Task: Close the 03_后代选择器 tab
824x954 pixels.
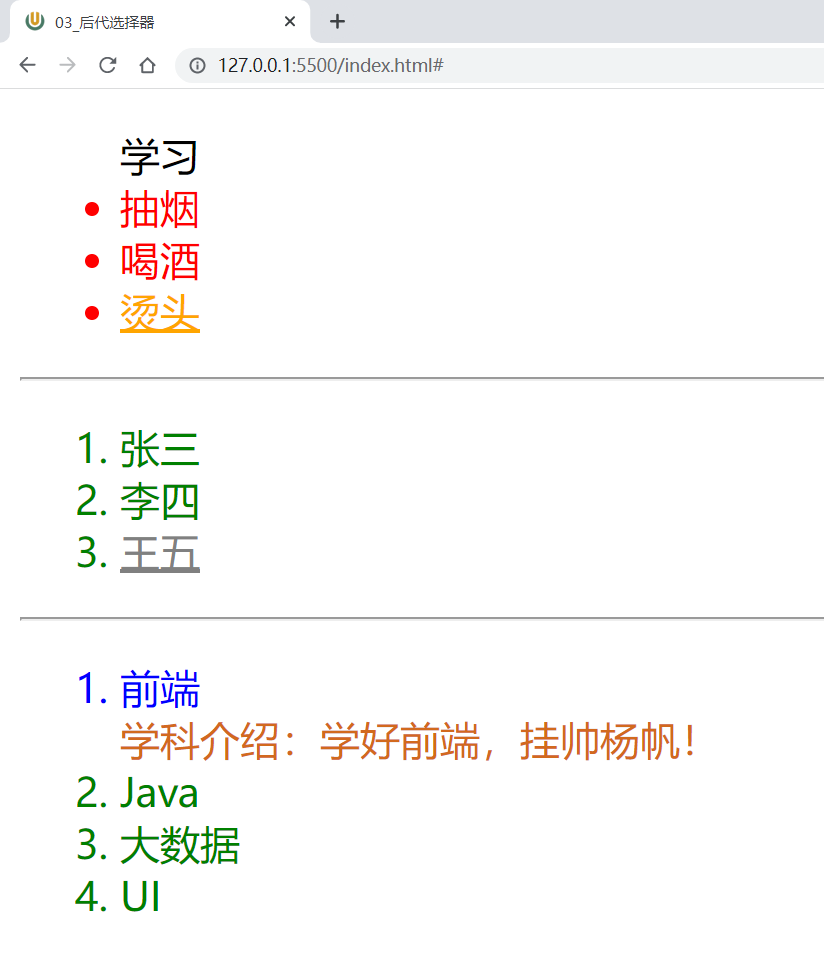Action: coord(290,22)
